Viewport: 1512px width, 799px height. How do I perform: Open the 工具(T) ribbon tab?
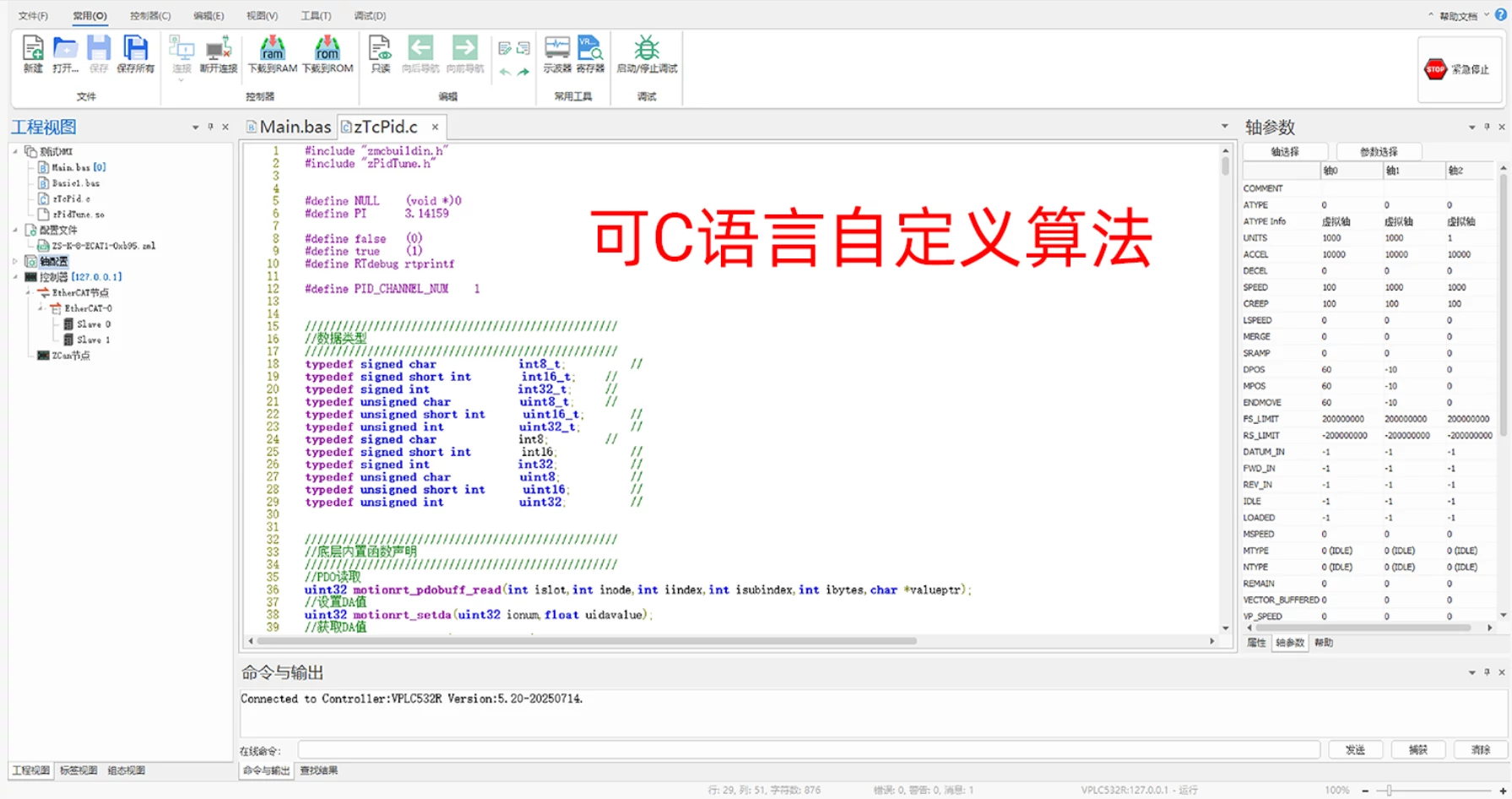coord(316,16)
